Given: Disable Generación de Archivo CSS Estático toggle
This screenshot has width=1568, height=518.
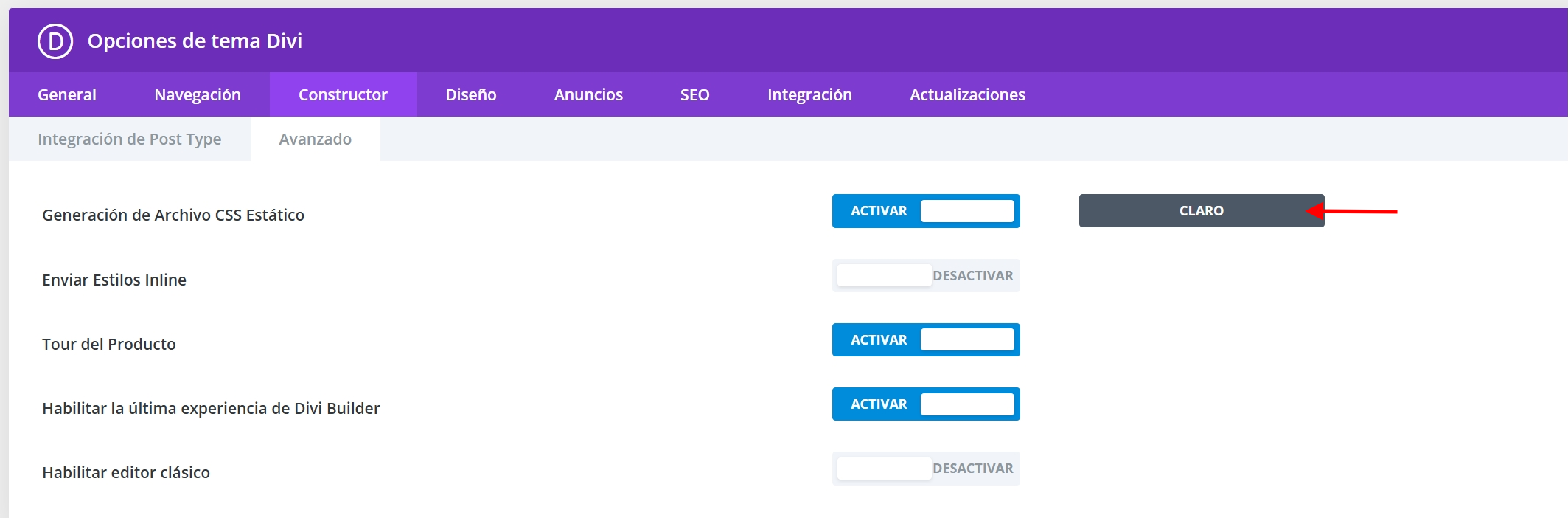Looking at the screenshot, I should (x=926, y=211).
